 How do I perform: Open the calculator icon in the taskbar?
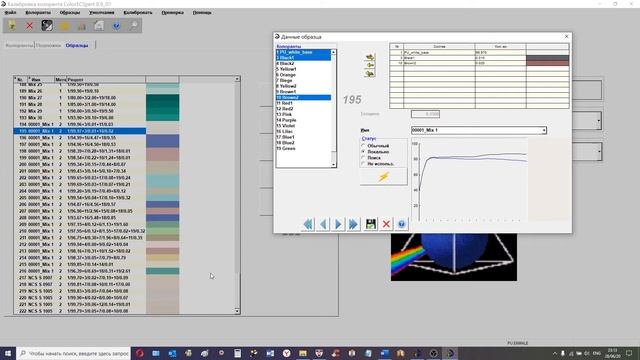click(x=238, y=353)
